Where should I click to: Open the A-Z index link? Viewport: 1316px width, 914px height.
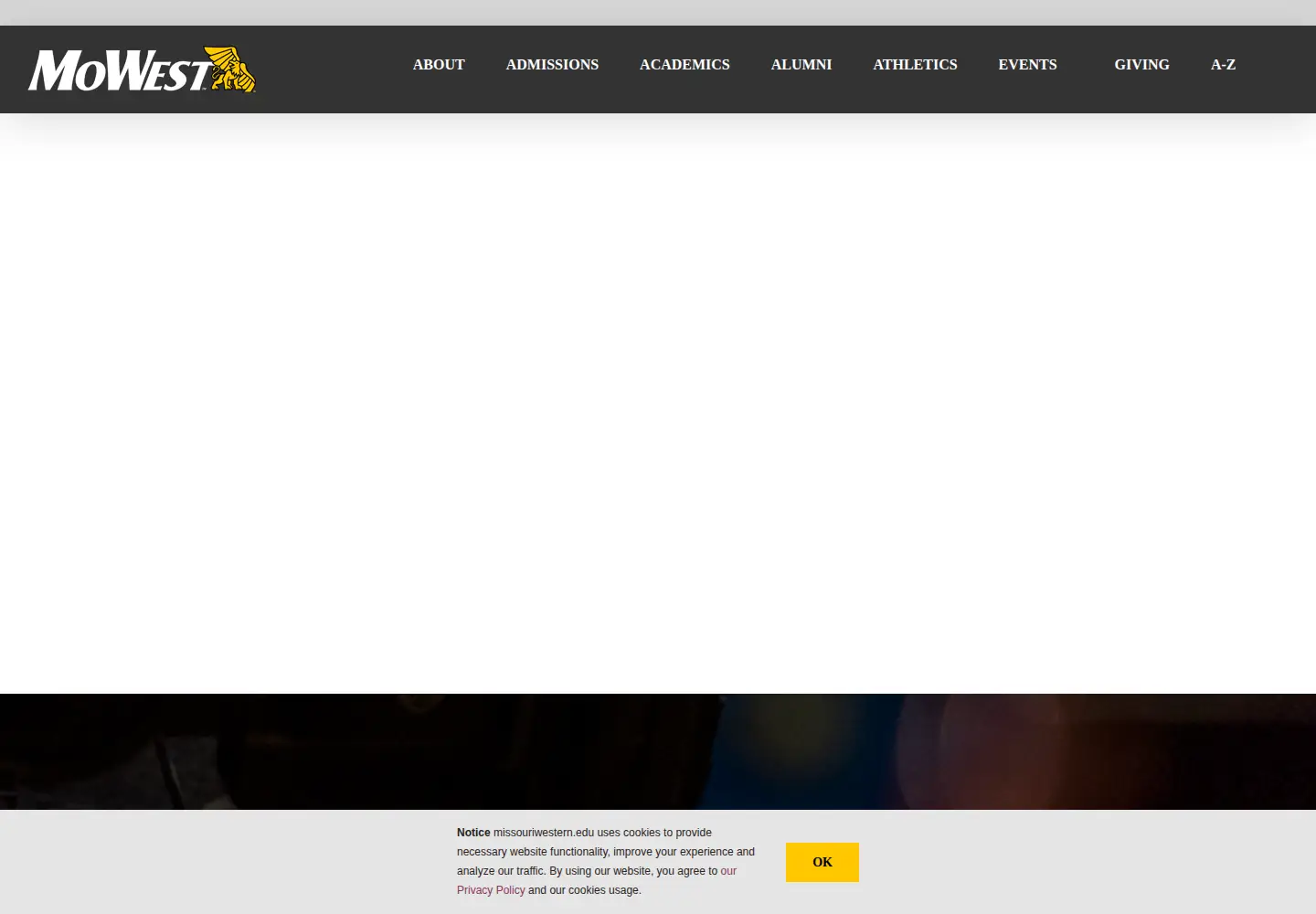[x=1223, y=65]
